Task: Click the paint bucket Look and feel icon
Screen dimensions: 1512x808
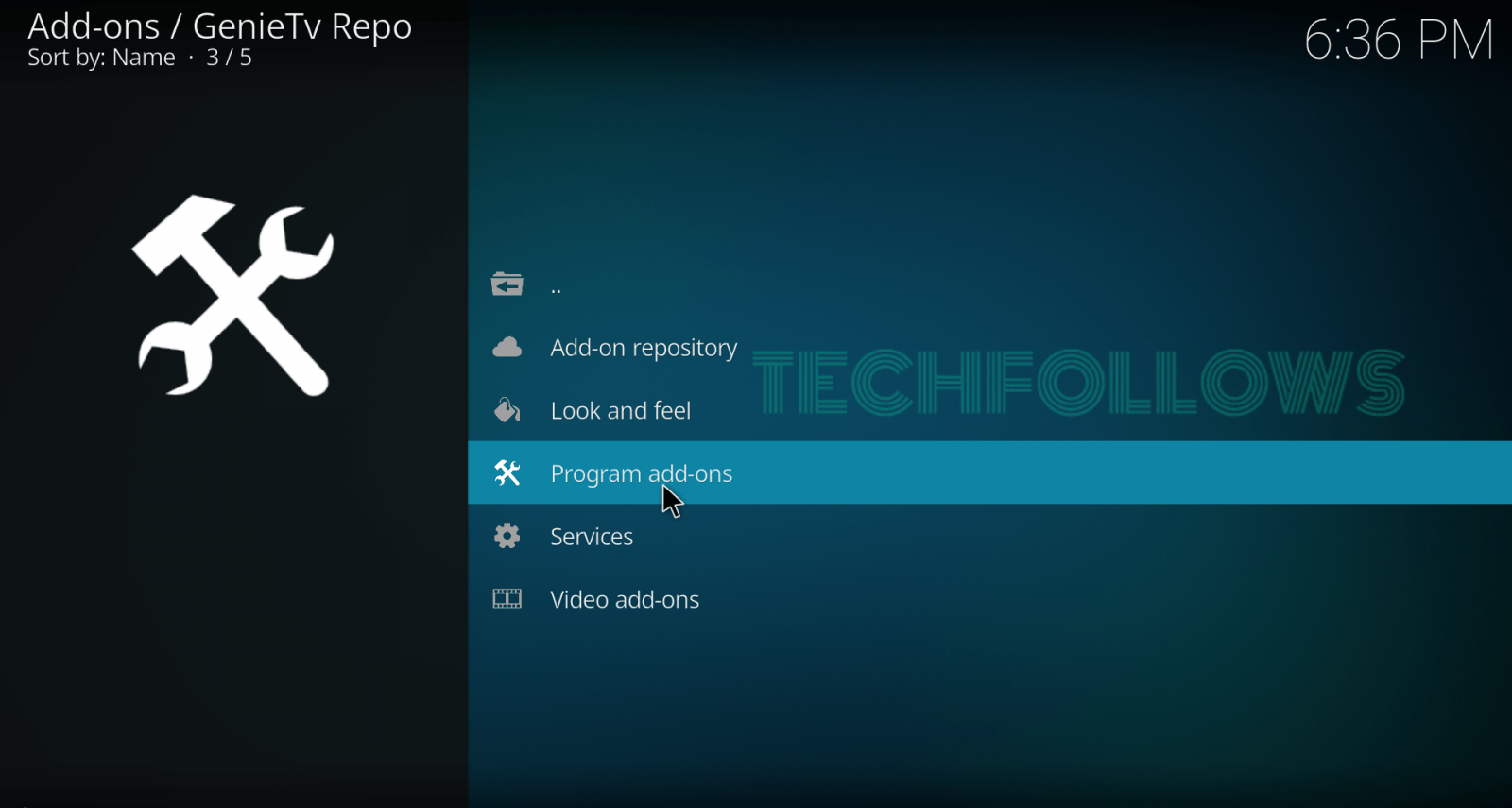Action: pos(507,410)
